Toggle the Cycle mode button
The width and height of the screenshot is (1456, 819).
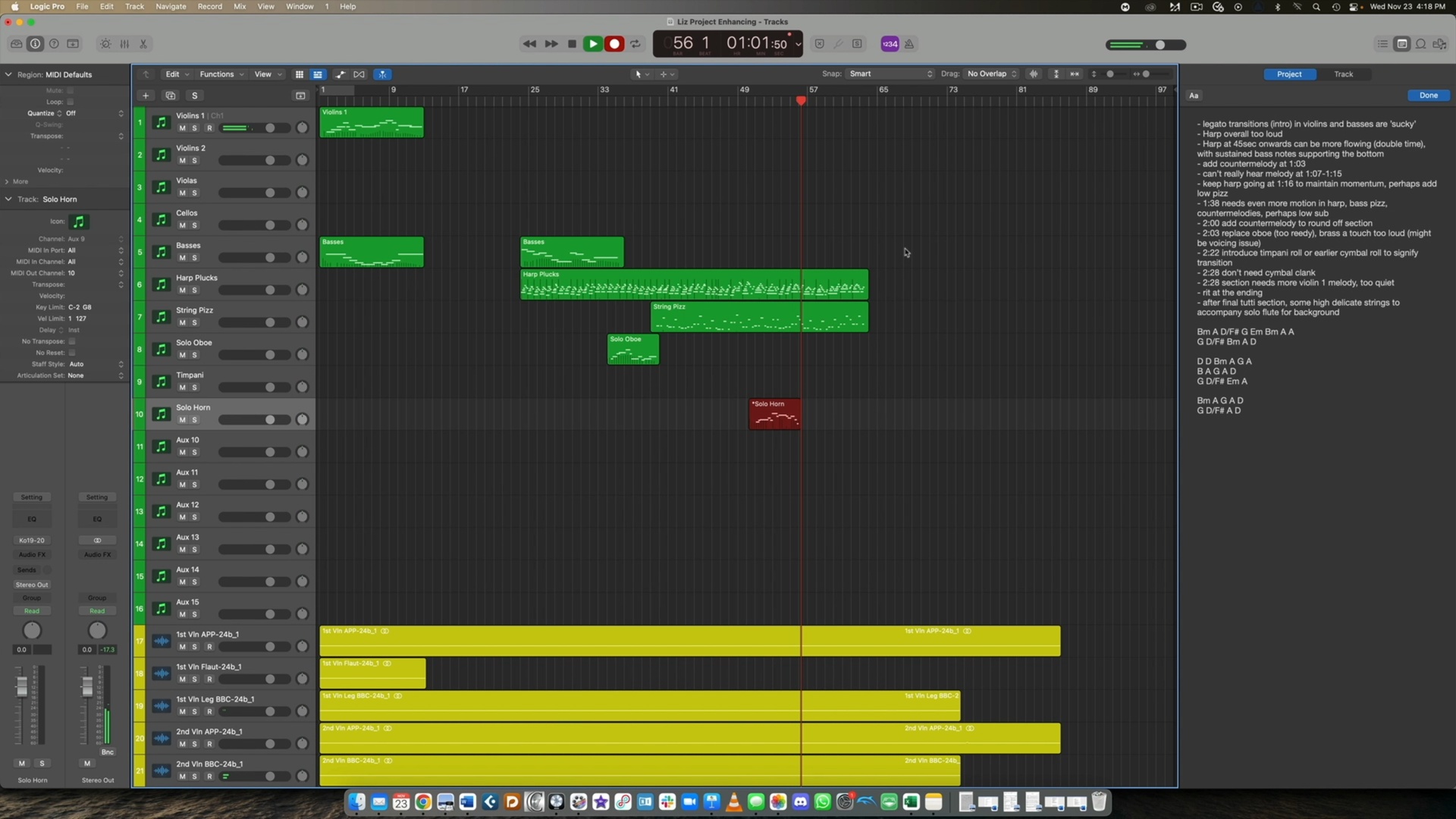(635, 44)
